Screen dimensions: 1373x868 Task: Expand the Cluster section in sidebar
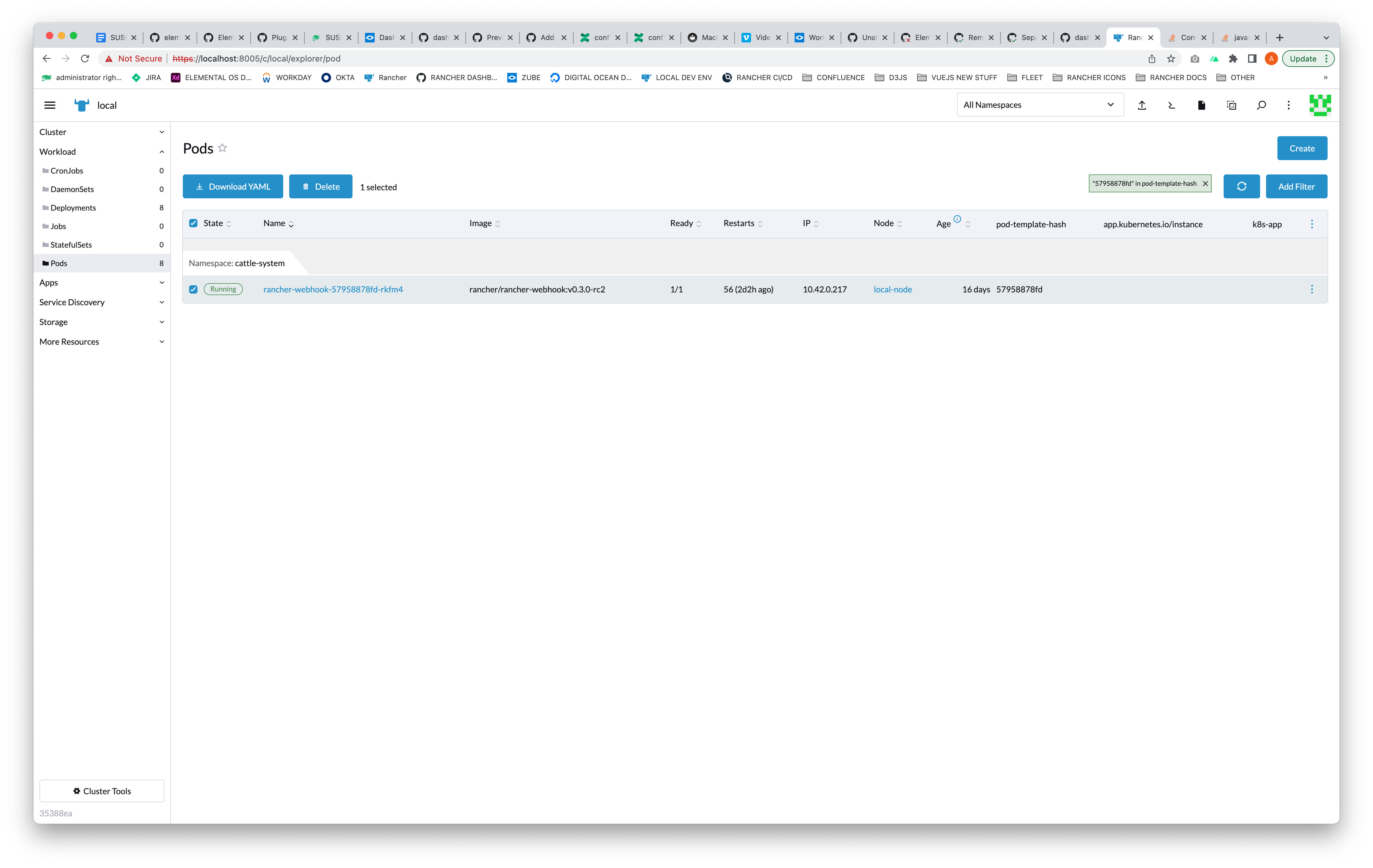(102, 132)
